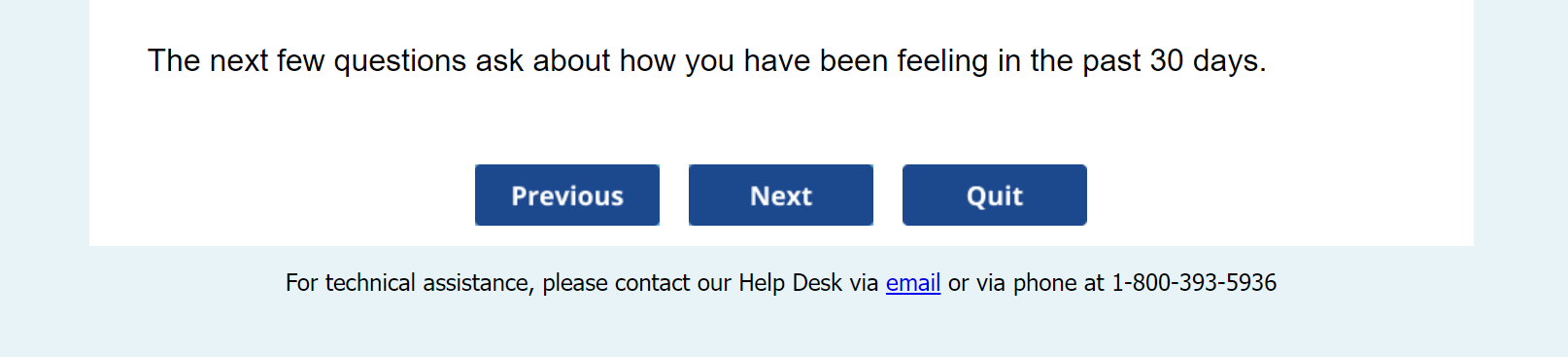The height and width of the screenshot is (357, 1568).
Task: Return to the previous survey page
Action: point(566,196)
